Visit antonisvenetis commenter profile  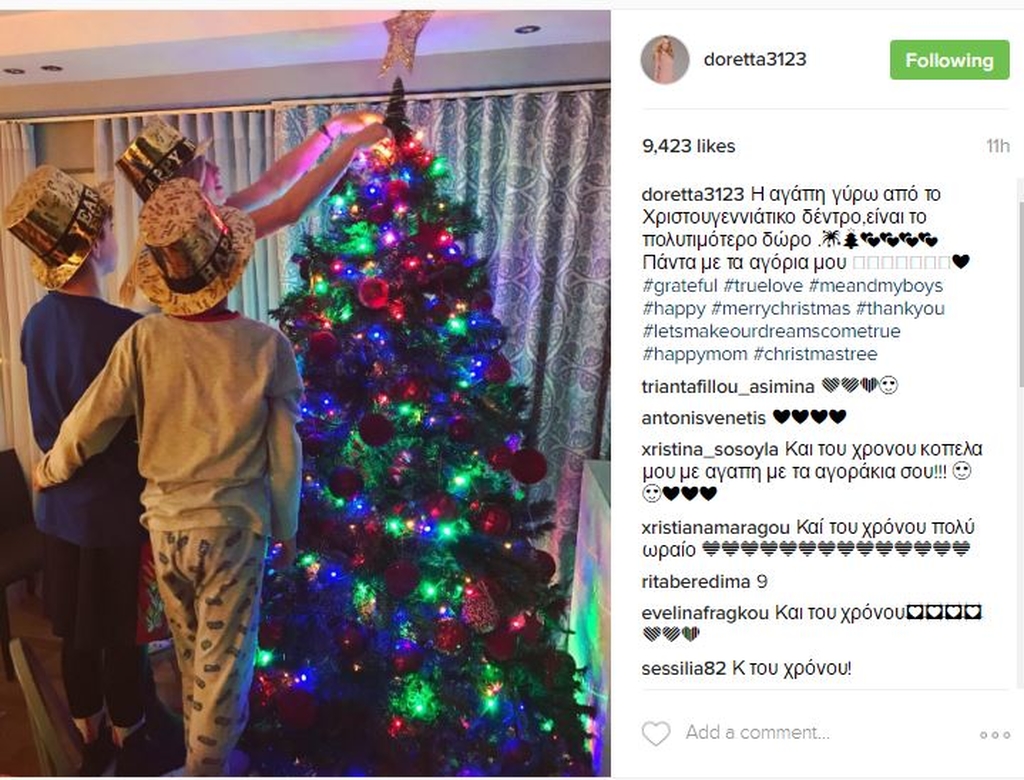click(703, 417)
